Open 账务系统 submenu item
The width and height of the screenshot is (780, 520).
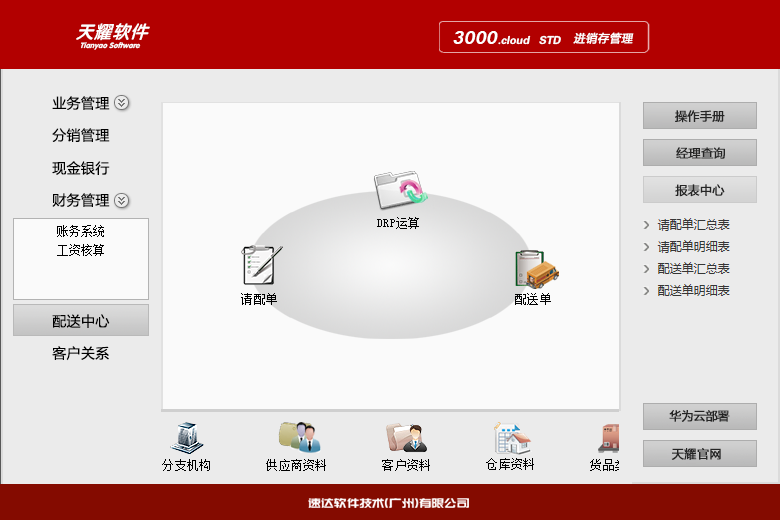pos(81,231)
